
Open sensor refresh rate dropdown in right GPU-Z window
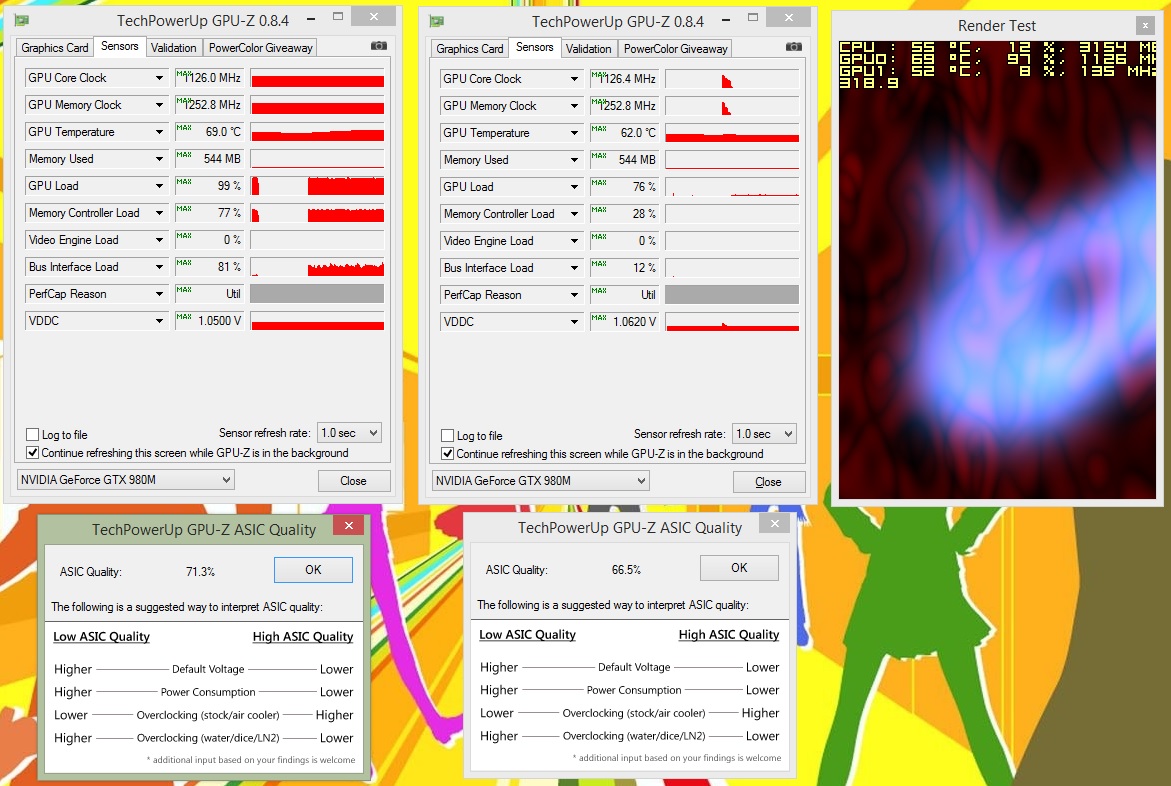coord(765,433)
